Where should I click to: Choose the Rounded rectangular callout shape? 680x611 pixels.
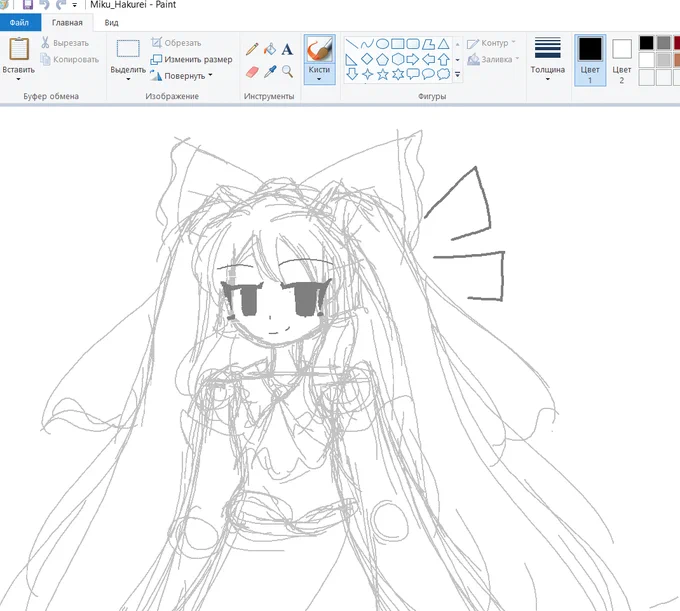412,74
